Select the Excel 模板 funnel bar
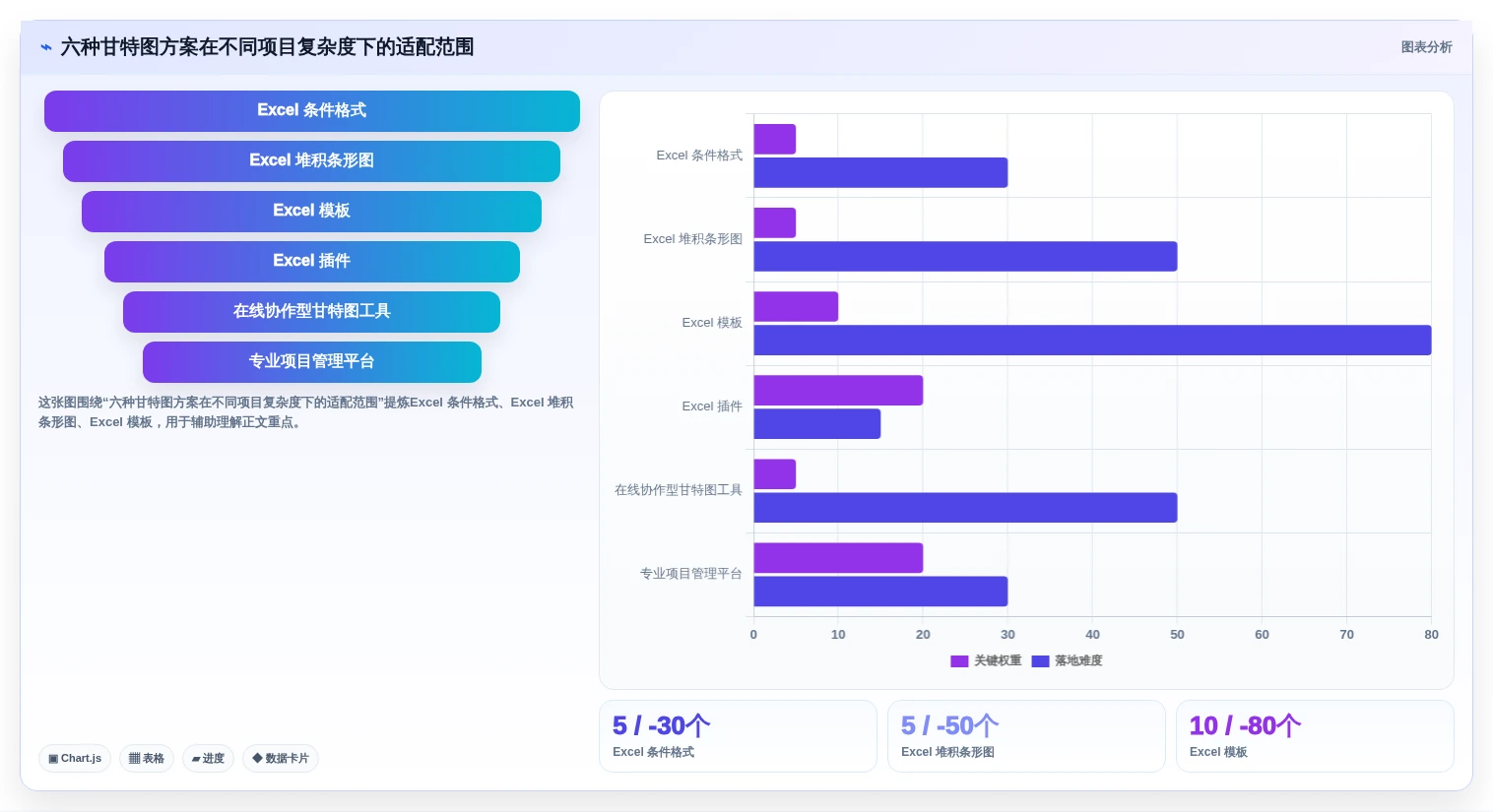Image resolution: width=1493 pixels, height=812 pixels. coord(311,212)
